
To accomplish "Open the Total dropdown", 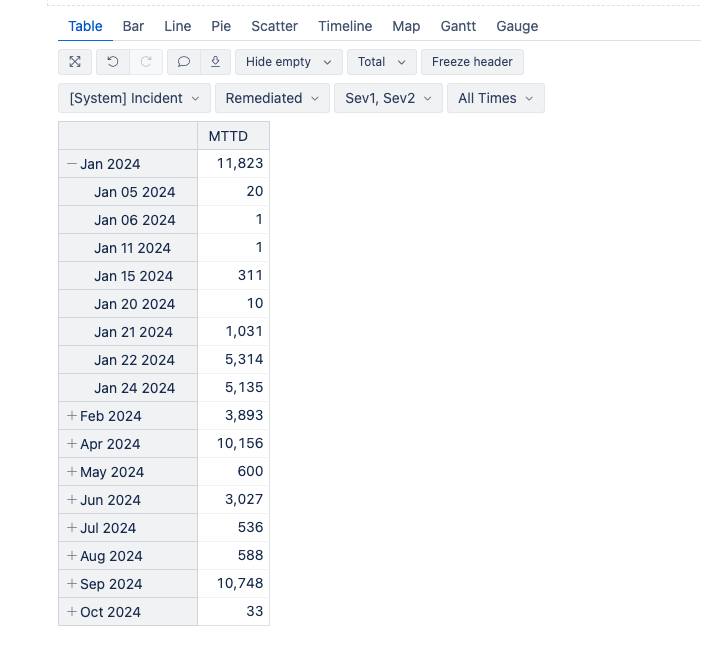I will 382,62.
